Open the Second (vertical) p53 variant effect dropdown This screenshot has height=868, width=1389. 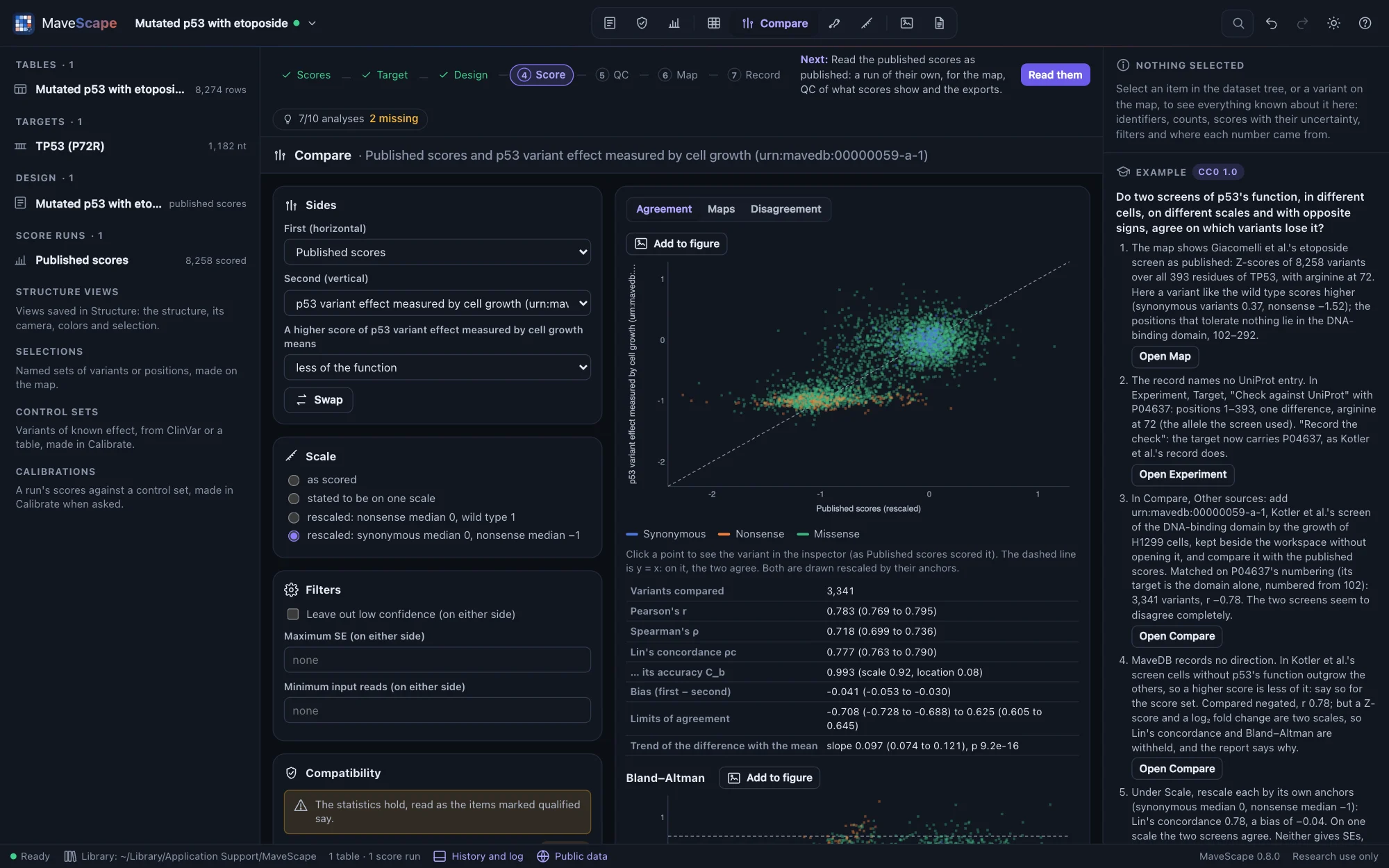coord(438,303)
